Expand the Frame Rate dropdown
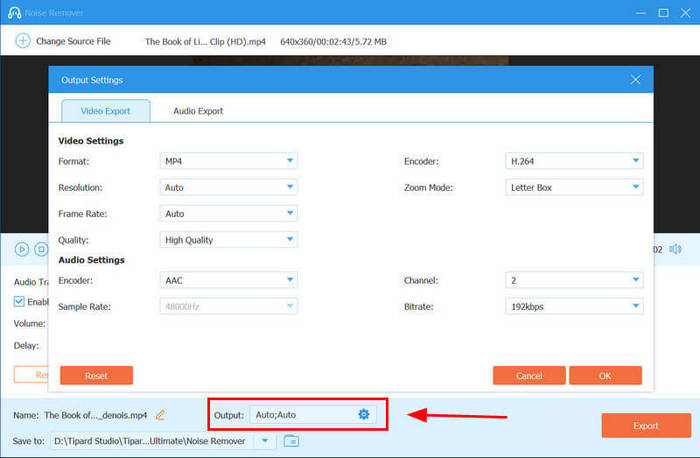The height and width of the screenshot is (458, 700). (x=229, y=213)
